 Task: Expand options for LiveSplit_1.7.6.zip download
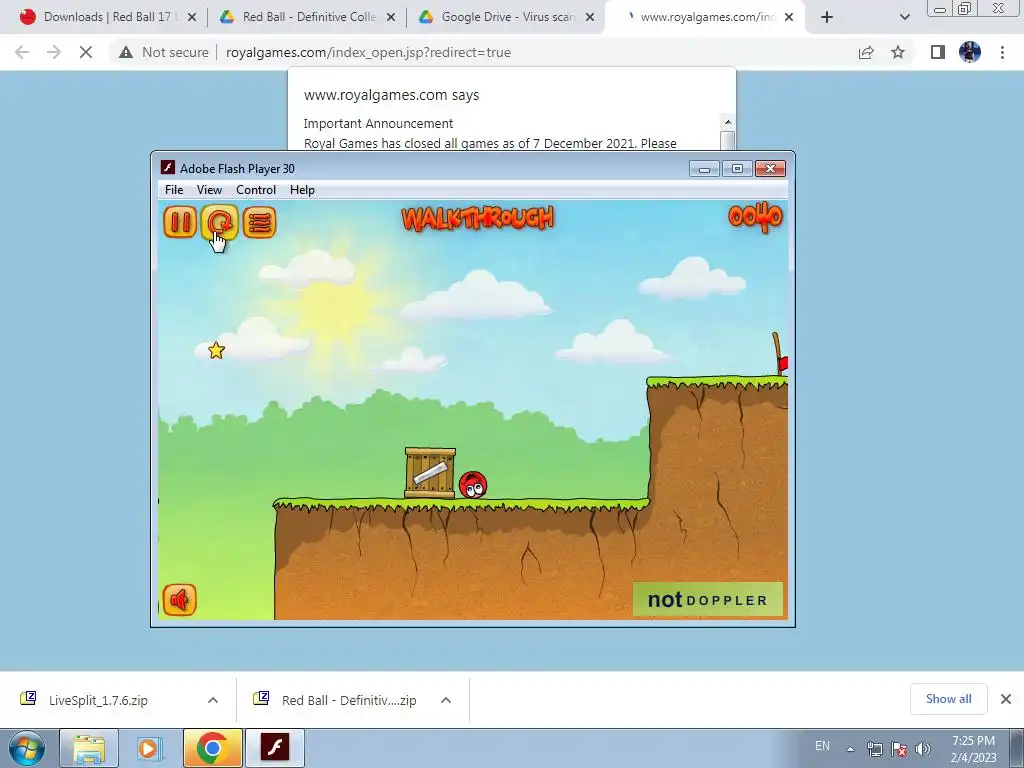point(213,700)
